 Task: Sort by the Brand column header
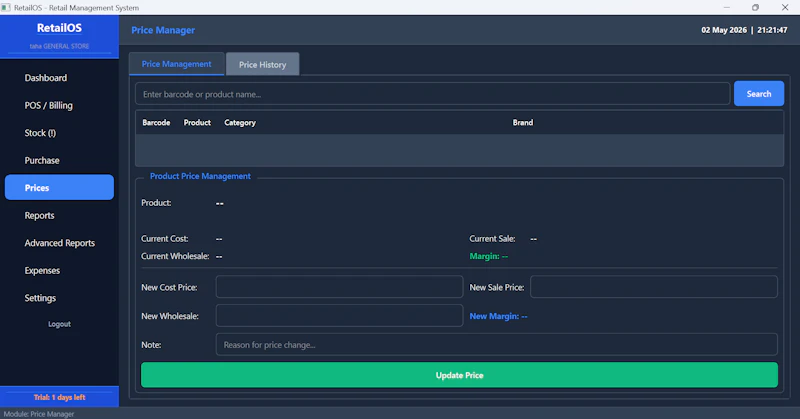[x=522, y=122]
